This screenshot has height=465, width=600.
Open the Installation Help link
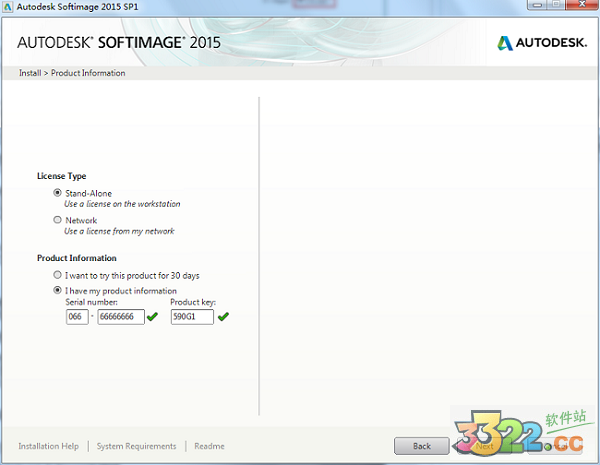pos(49,446)
